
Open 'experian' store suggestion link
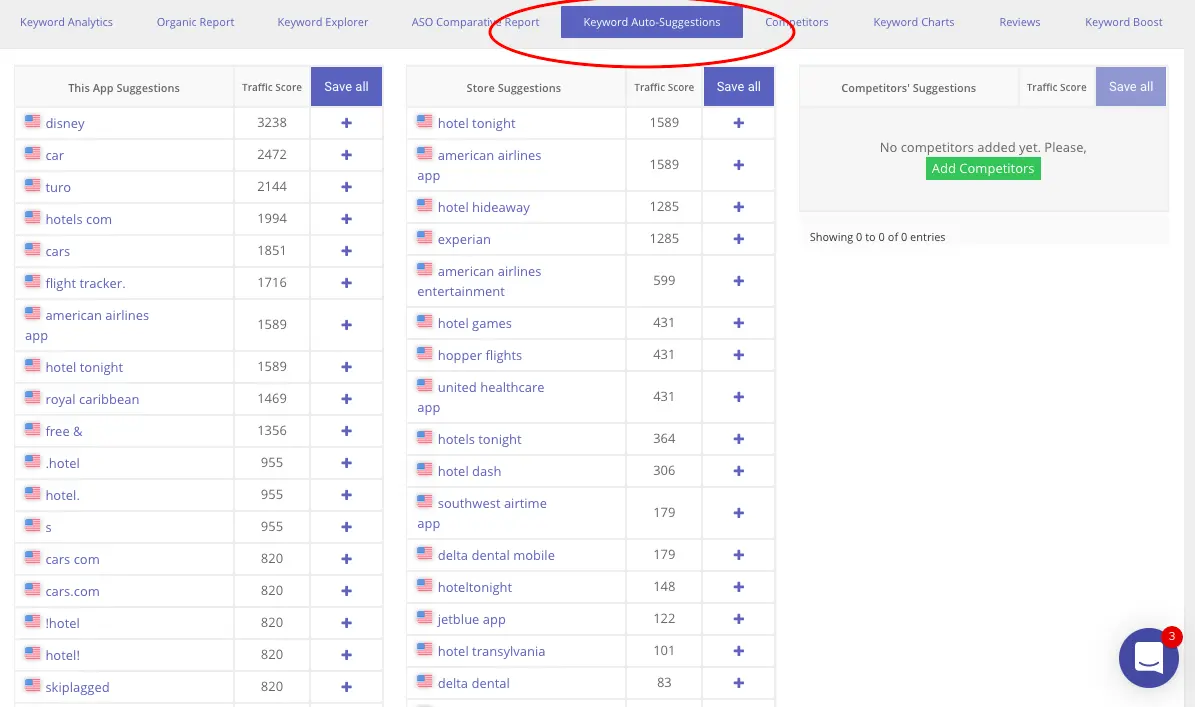(464, 239)
